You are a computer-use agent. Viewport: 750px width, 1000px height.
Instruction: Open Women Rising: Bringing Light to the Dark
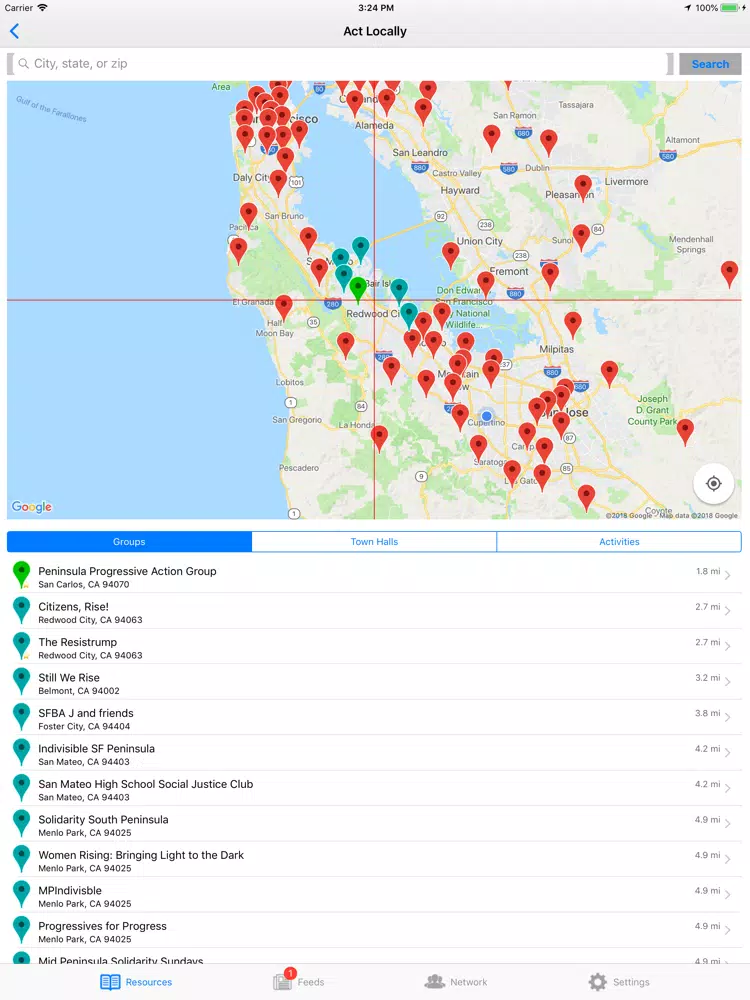(x=374, y=860)
